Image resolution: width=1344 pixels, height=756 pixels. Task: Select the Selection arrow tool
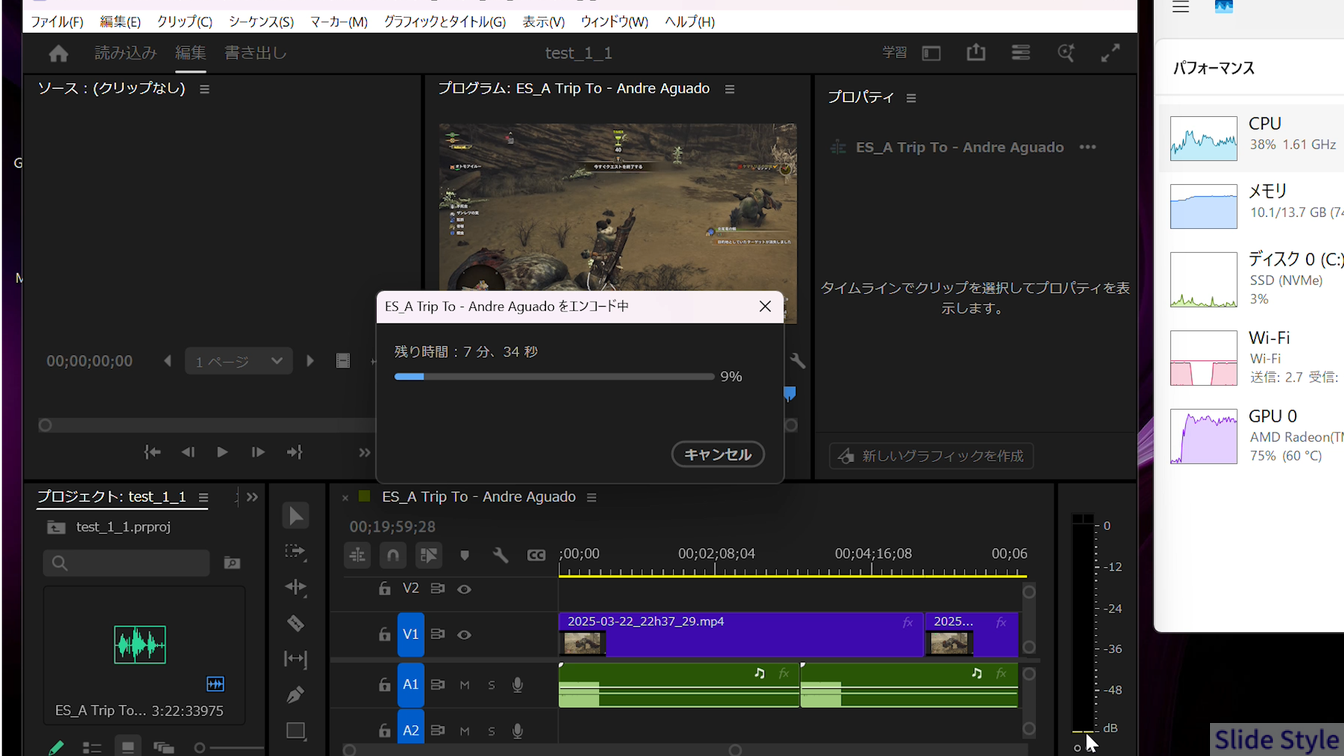(295, 516)
